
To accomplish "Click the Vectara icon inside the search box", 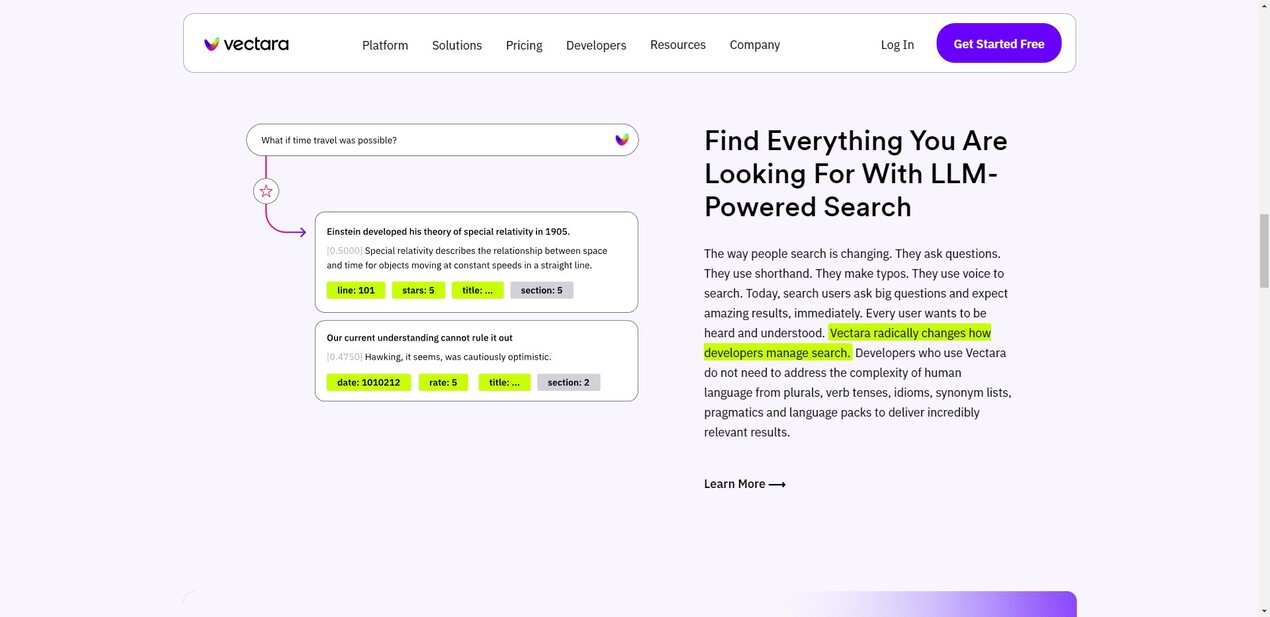I will 622,140.
